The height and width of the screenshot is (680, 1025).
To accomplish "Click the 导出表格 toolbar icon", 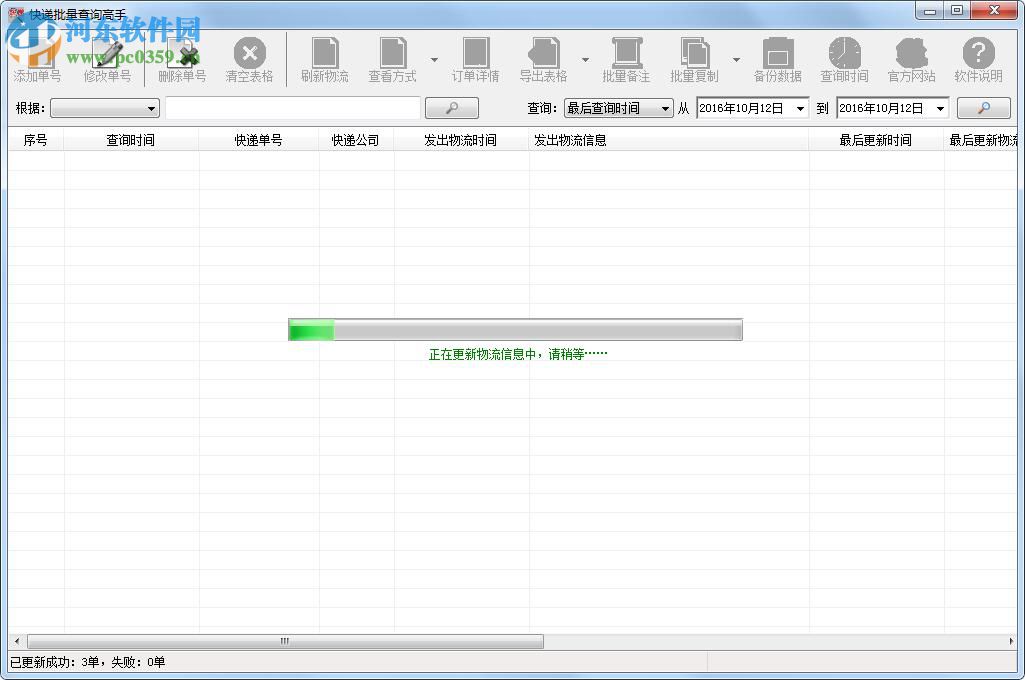I will (x=543, y=59).
